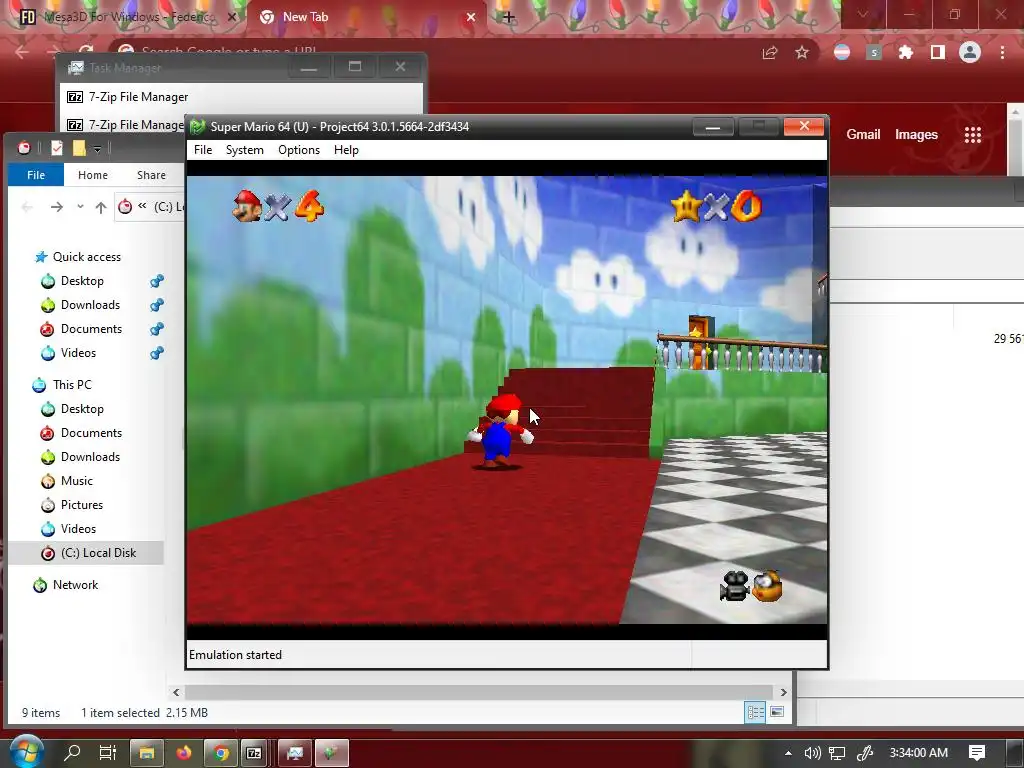Close the New Tab browser tab
This screenshot has width=1024, height=768.
pyautogui.click(x=471, y=17)
